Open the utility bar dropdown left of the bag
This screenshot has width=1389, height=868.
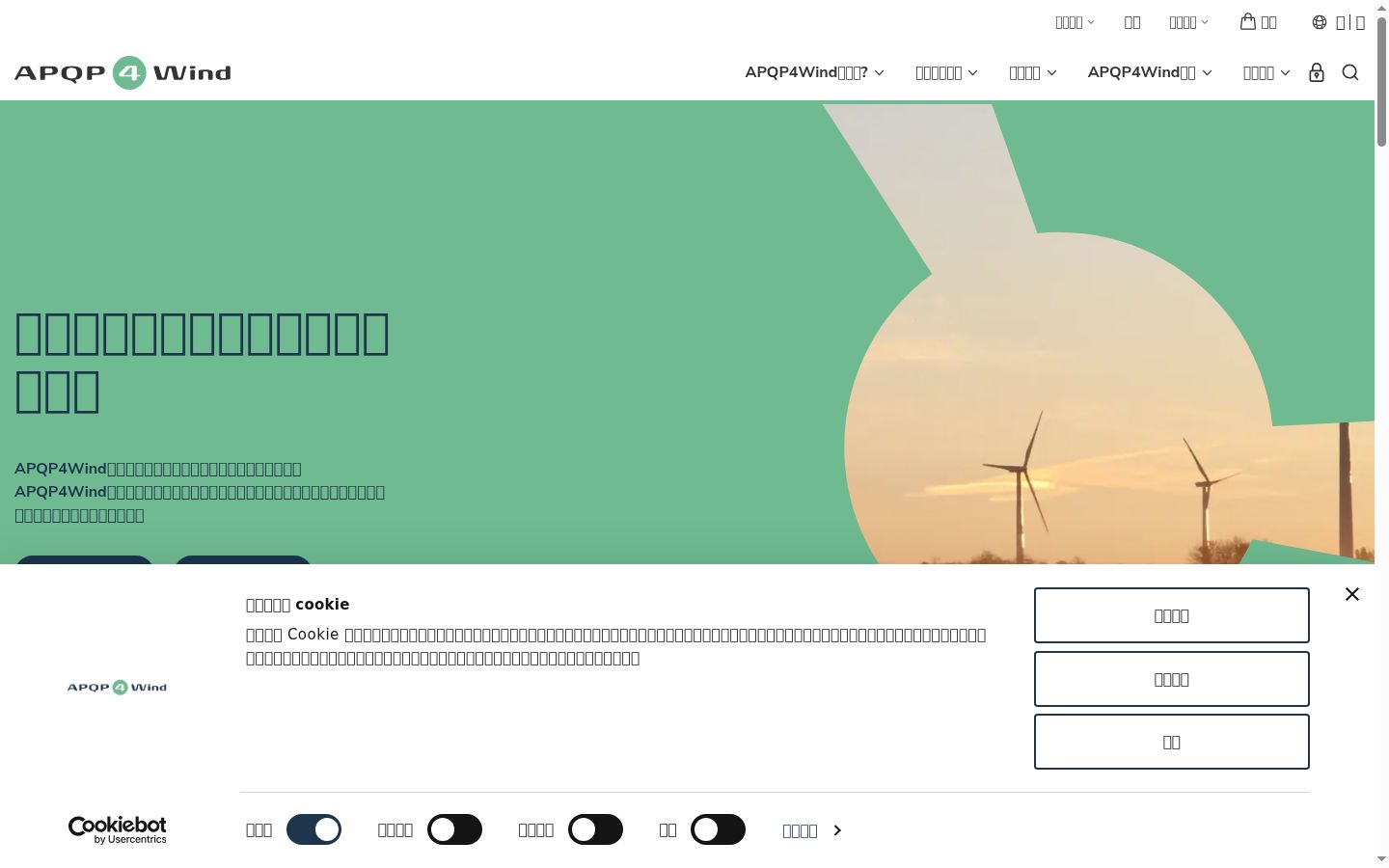tap(1188, 22)
